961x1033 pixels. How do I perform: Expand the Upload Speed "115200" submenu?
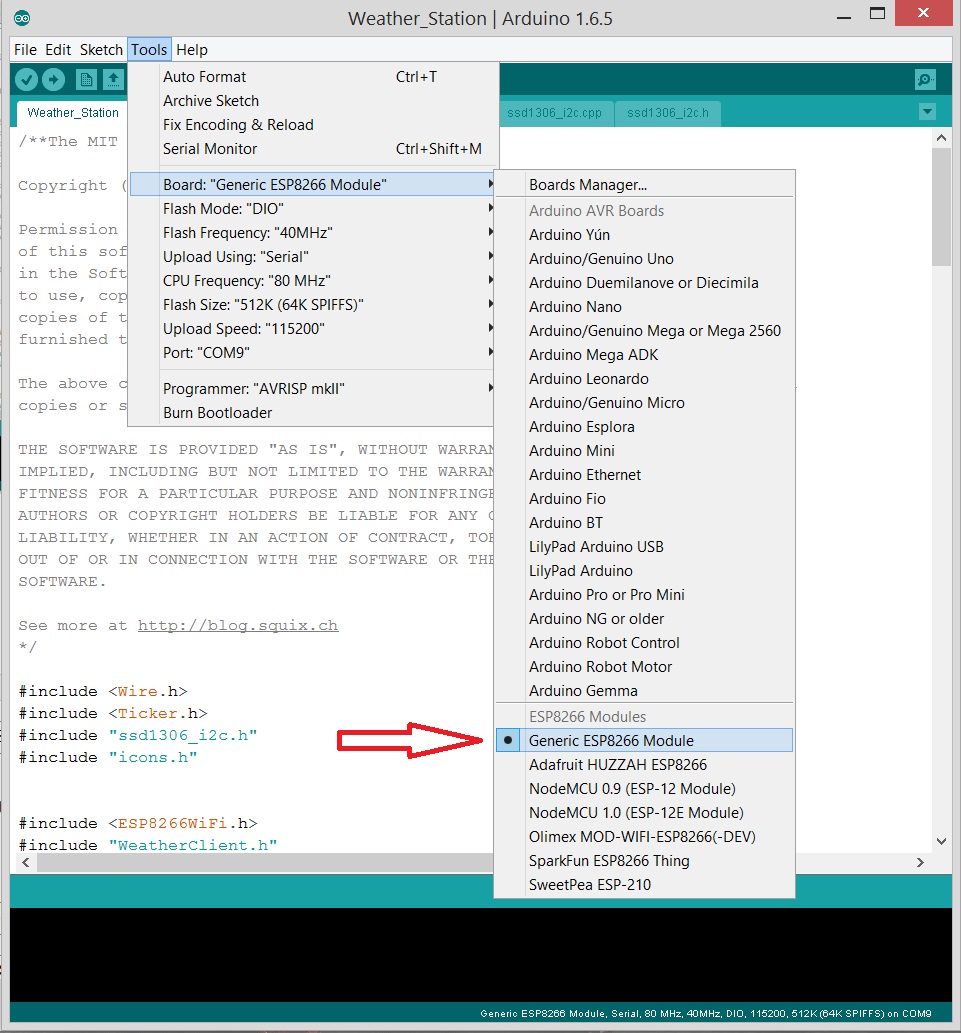tap(312, 329)
